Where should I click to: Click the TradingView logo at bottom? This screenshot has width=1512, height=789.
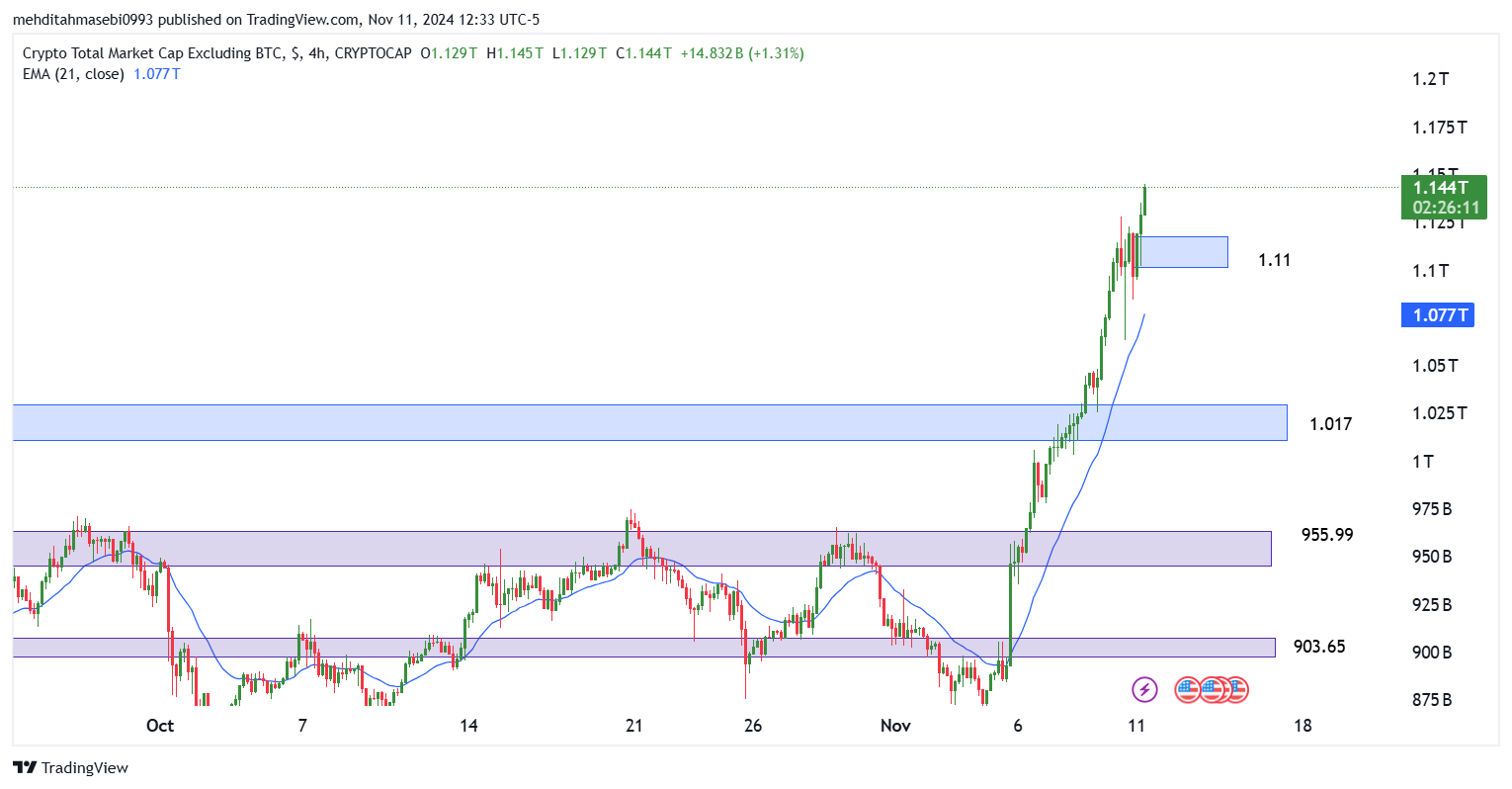(70, 767)
